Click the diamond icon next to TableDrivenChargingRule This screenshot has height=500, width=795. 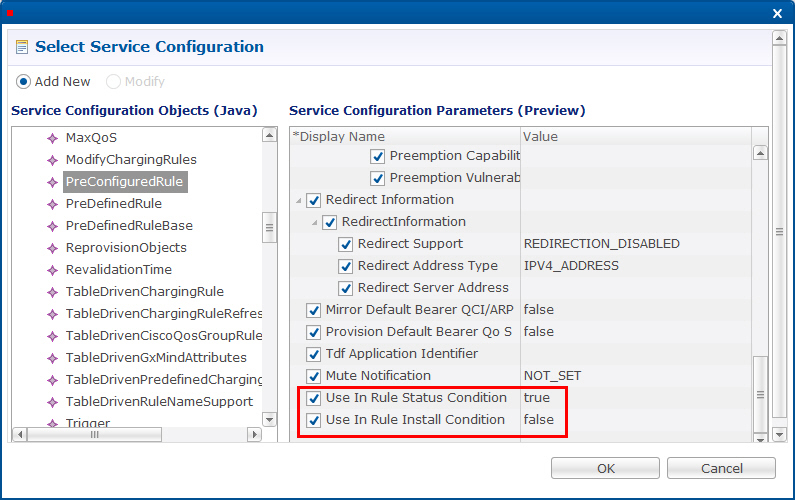(52, 292)
